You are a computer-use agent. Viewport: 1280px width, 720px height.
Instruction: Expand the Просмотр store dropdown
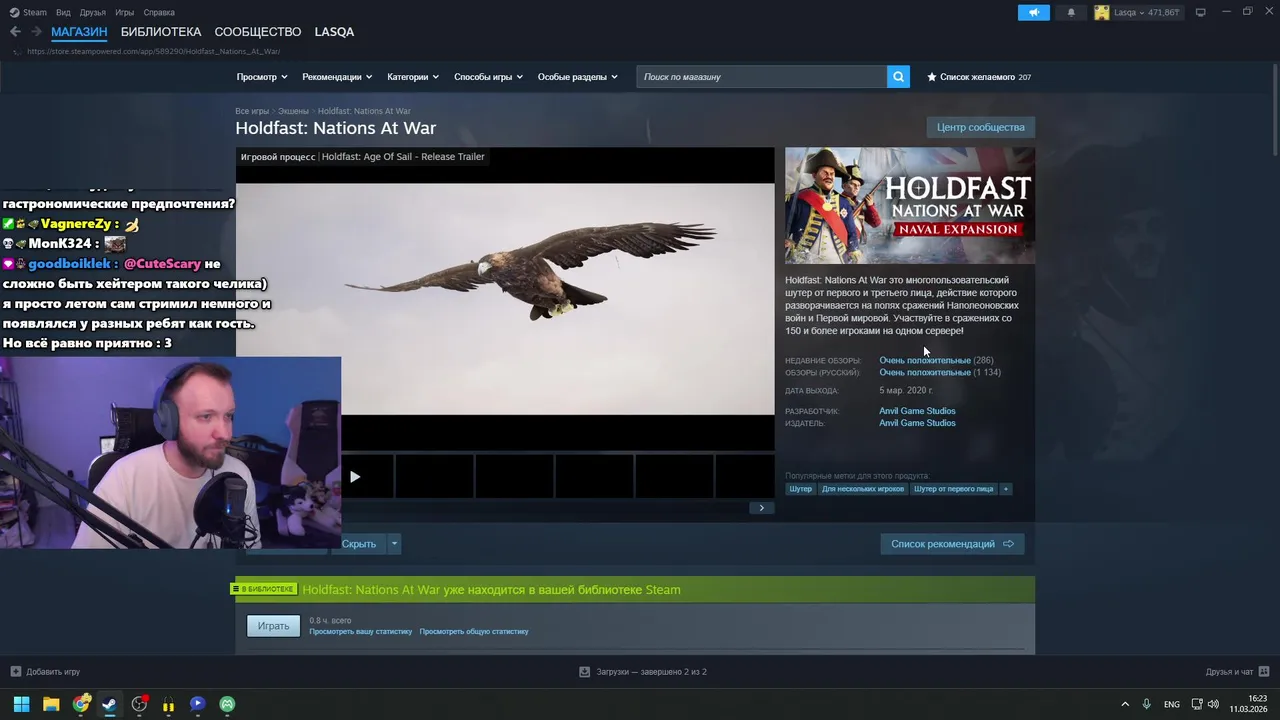tap(262, 77)
